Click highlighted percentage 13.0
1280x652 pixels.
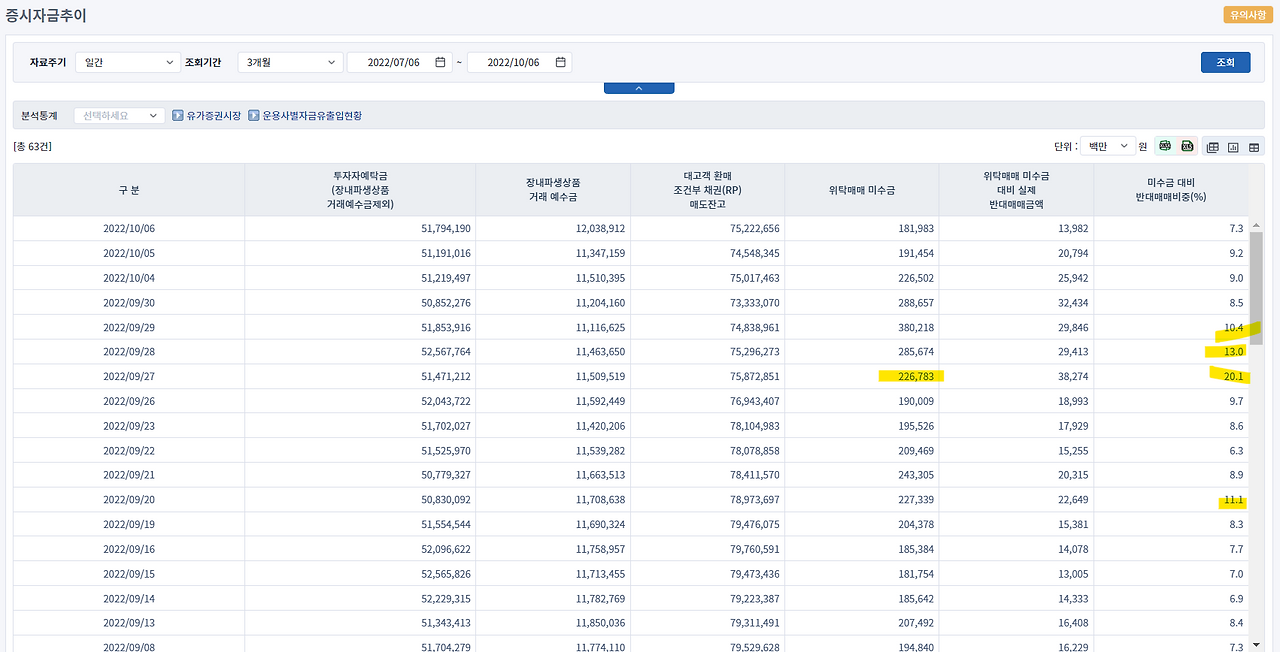pos(1234,352)
